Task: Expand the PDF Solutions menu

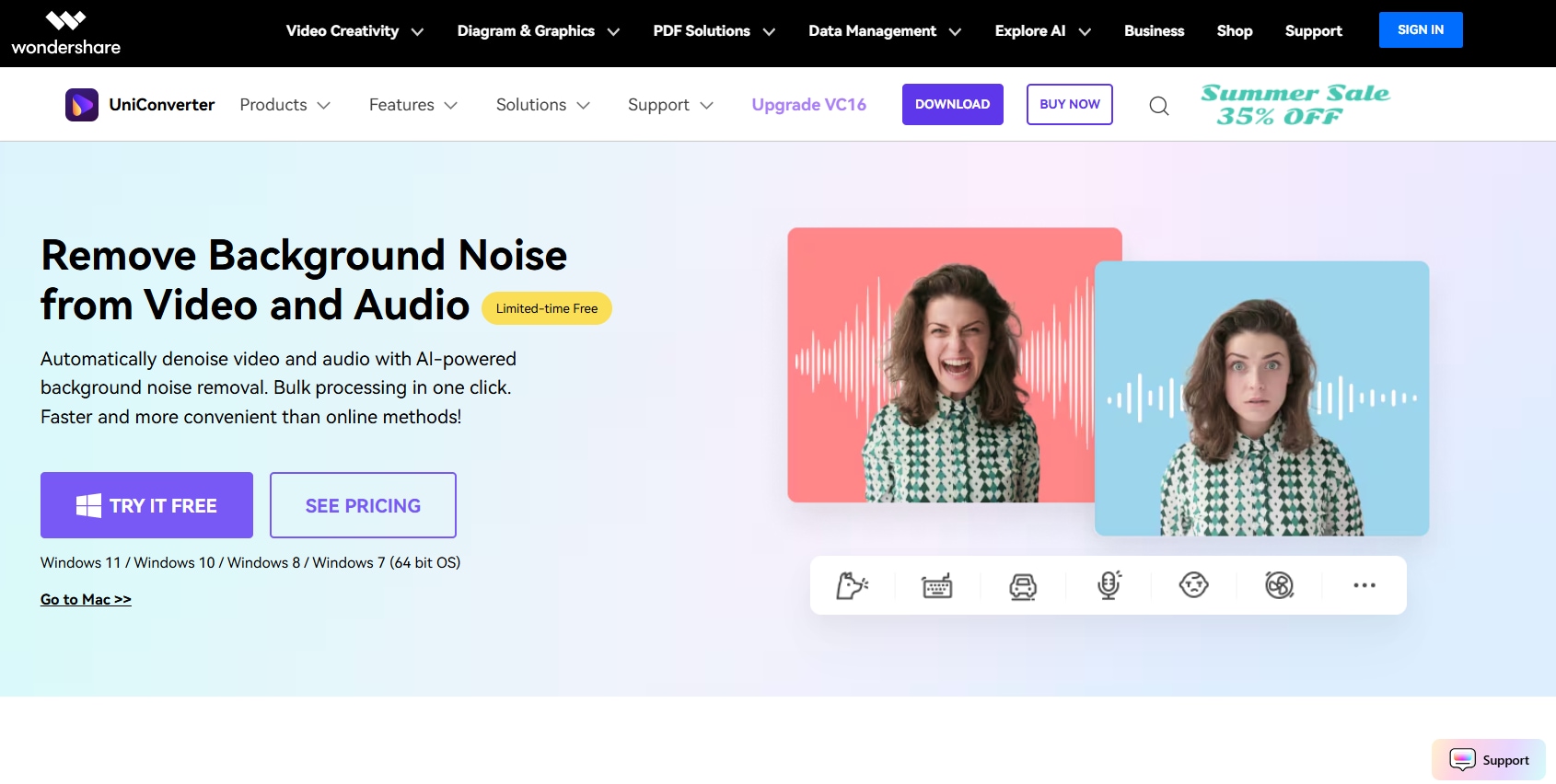Action: point(714,31)
